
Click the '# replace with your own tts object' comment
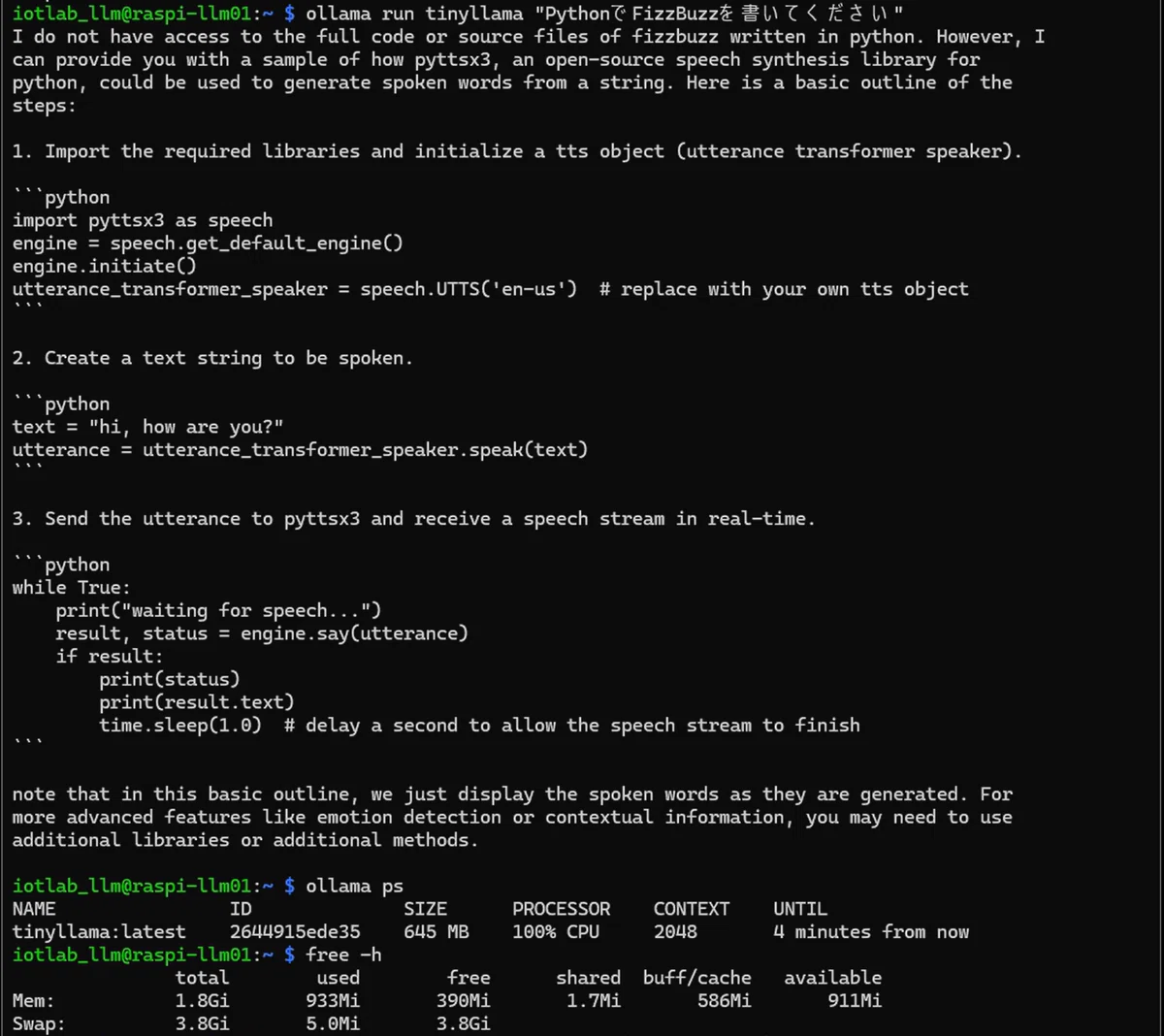[x=784, y=289]
